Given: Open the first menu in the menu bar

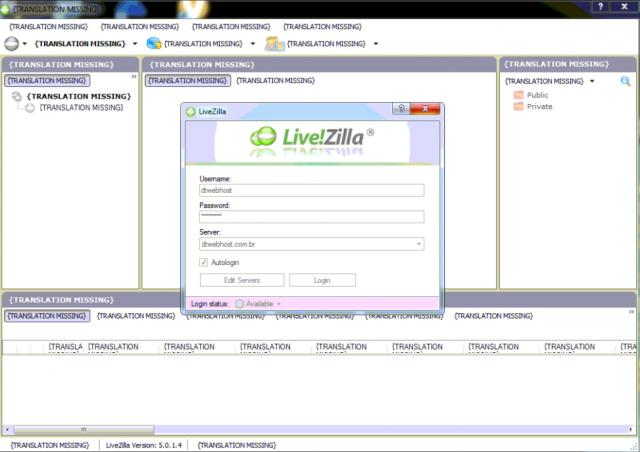Looking at the screenshot, I should coord(49,27).
